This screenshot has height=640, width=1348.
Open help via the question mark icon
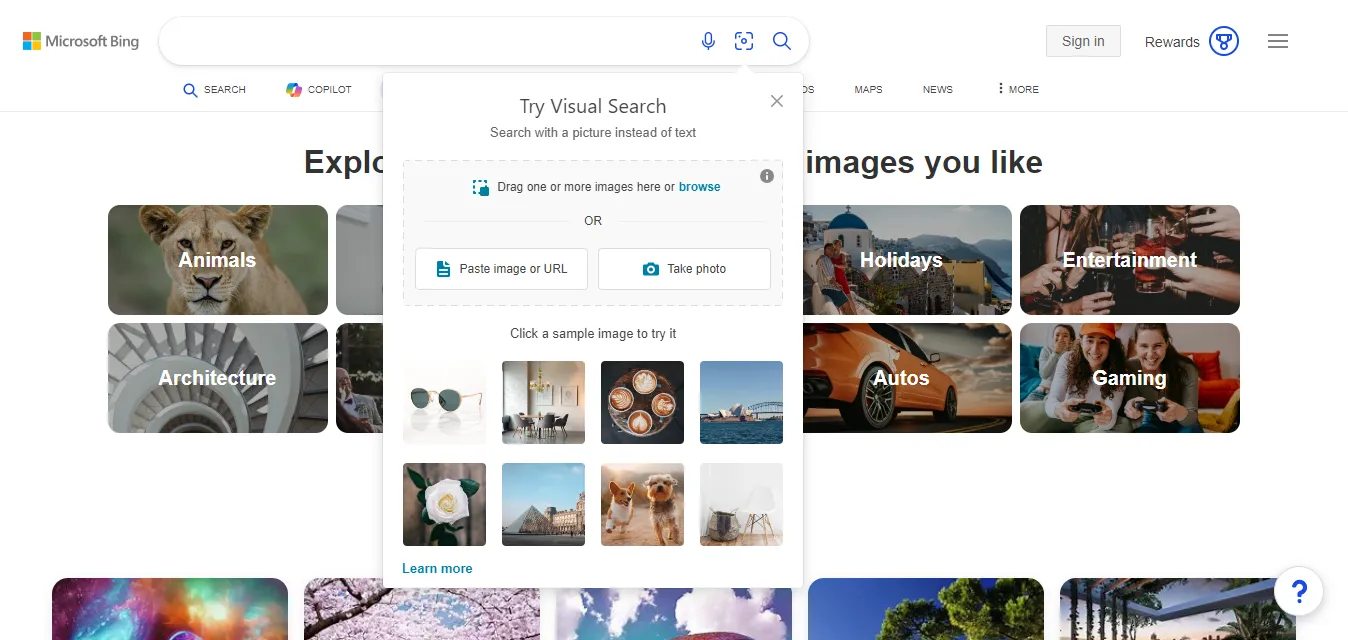pos(1297,591)
